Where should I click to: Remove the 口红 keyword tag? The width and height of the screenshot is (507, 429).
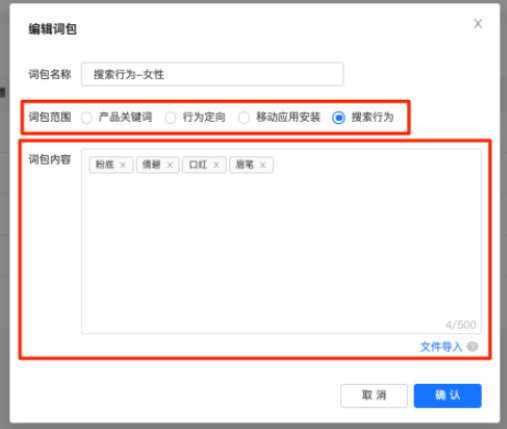click(x=216, y=165)
